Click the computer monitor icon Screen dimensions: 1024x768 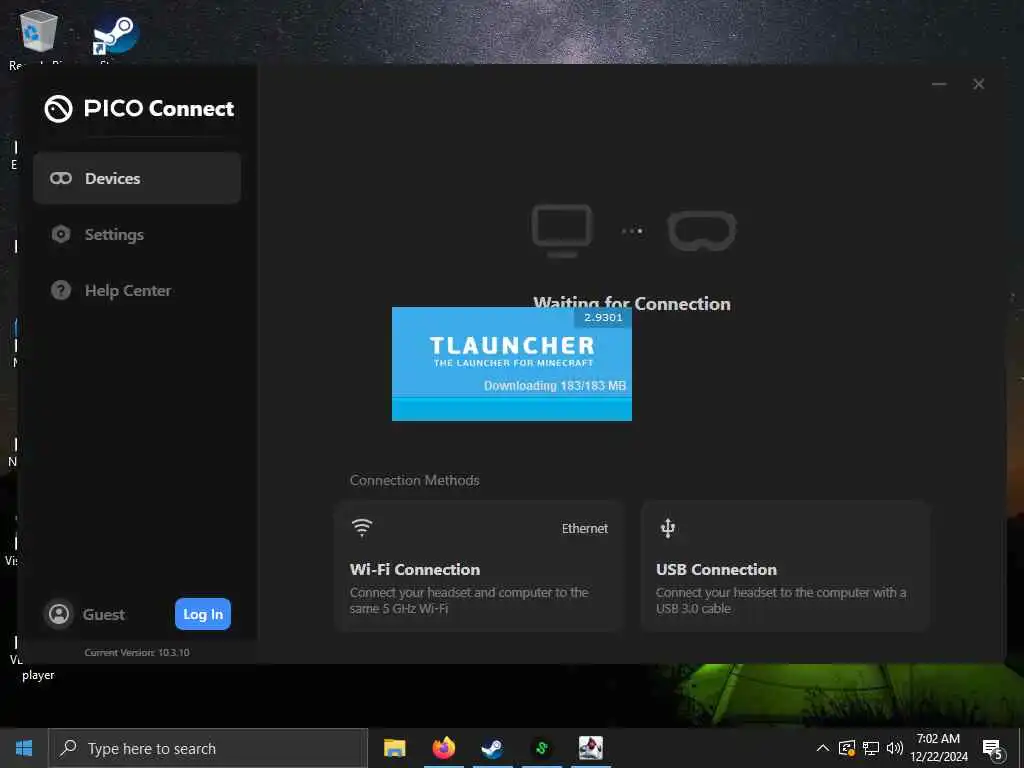(x=562, y=231)
